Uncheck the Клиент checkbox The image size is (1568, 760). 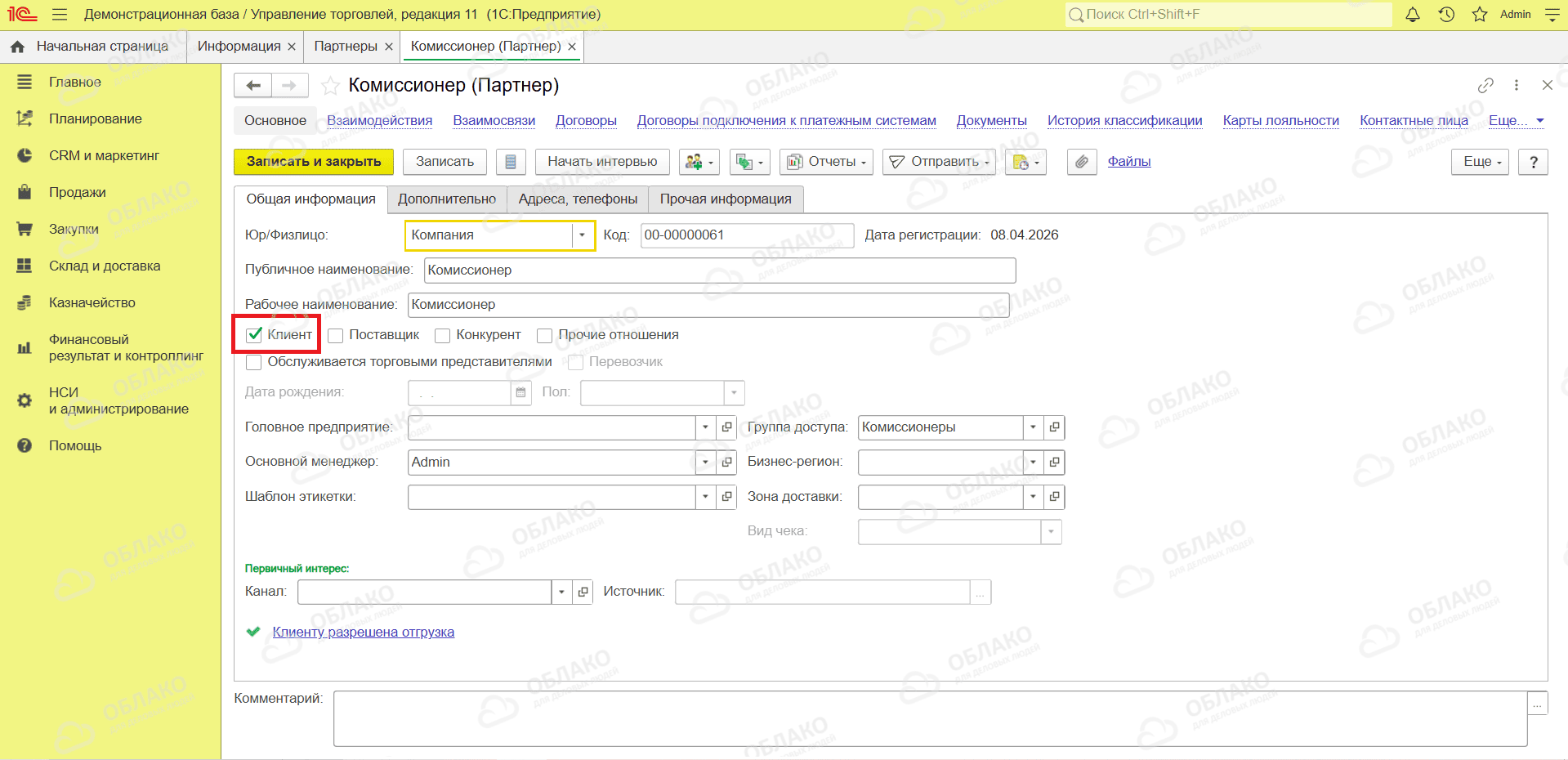tap(254, 334)
